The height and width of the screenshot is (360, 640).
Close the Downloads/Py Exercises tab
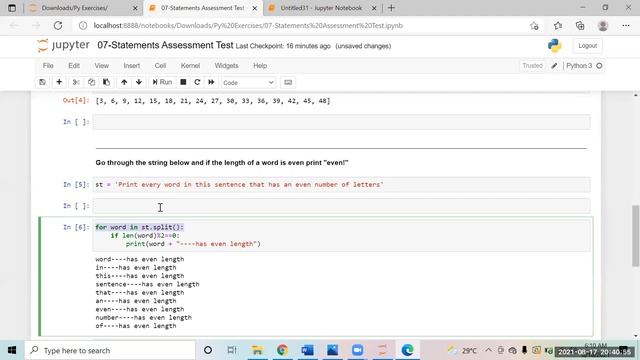(135, 8)
